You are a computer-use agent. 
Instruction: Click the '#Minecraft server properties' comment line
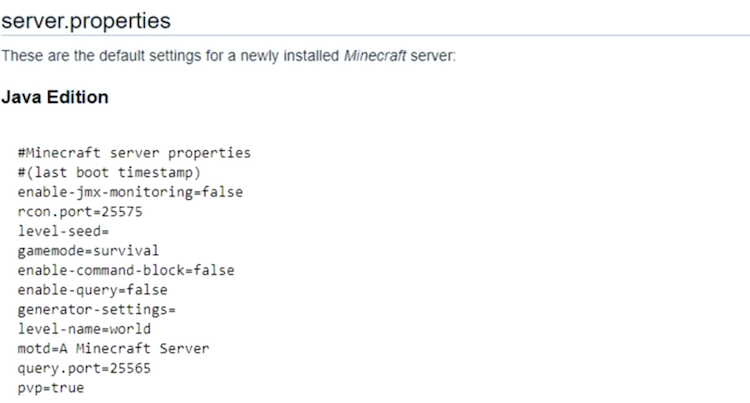pos(134,153)
